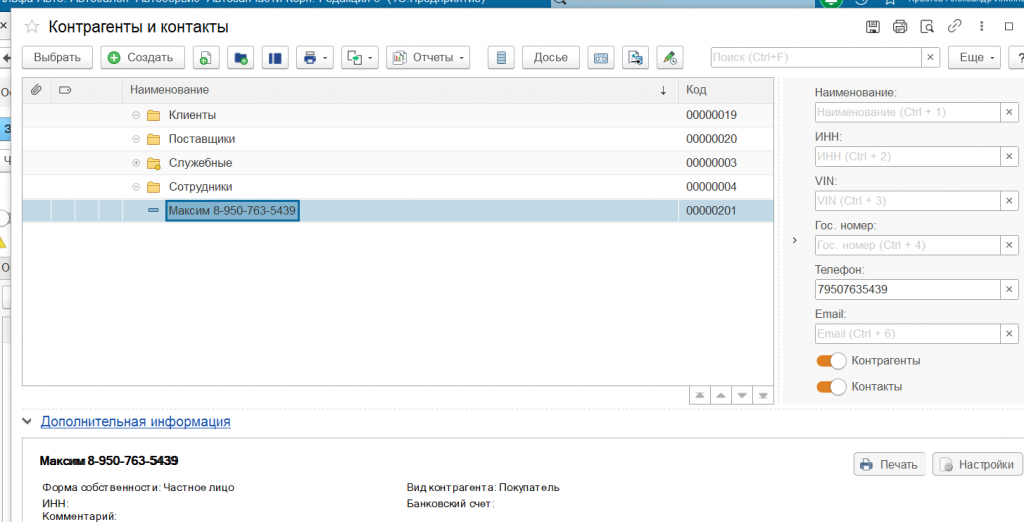Open the Отчеты dropdown menu

coord(428,58)
